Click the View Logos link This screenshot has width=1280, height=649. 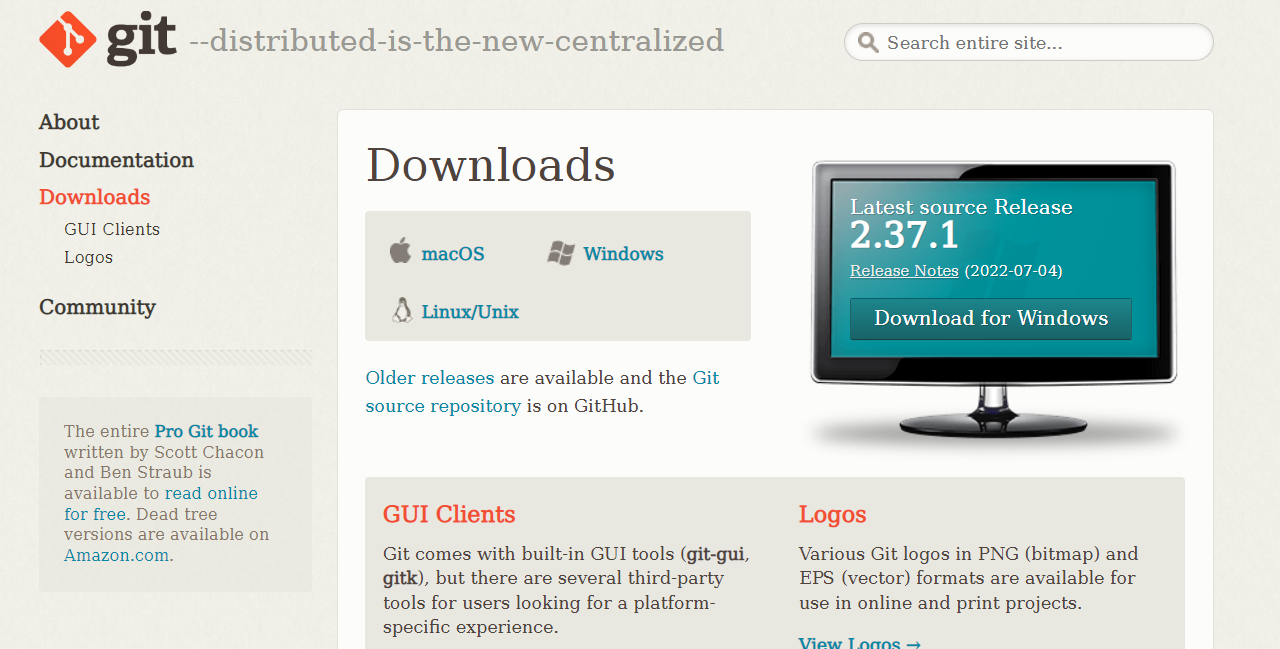pos(860,642)
